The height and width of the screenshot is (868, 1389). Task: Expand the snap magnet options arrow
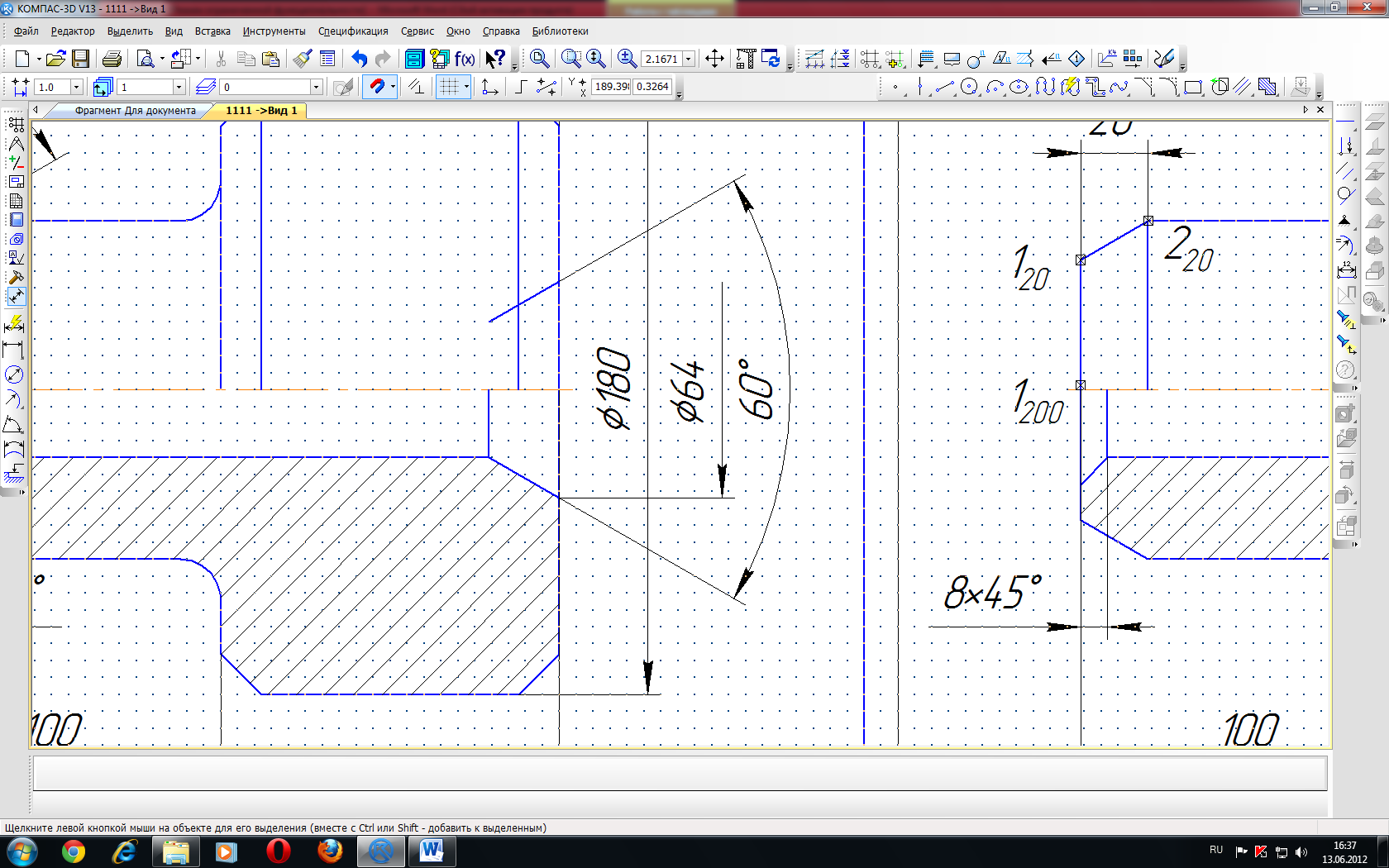pyautogui.click(x=393, y=87)
